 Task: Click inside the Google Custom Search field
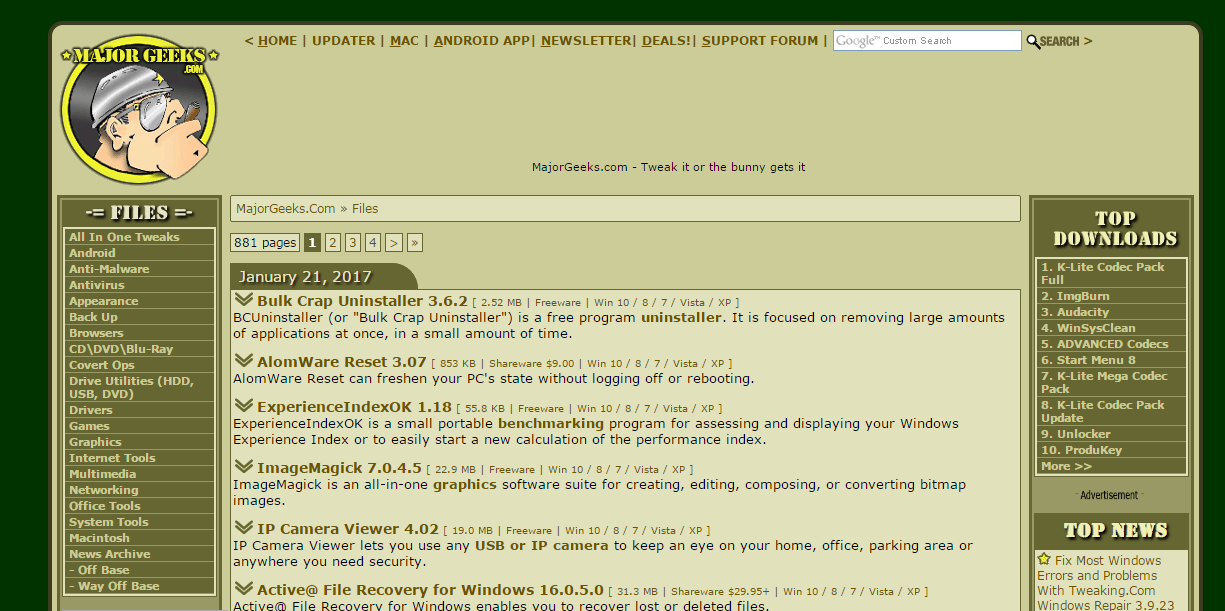[927, 41]
